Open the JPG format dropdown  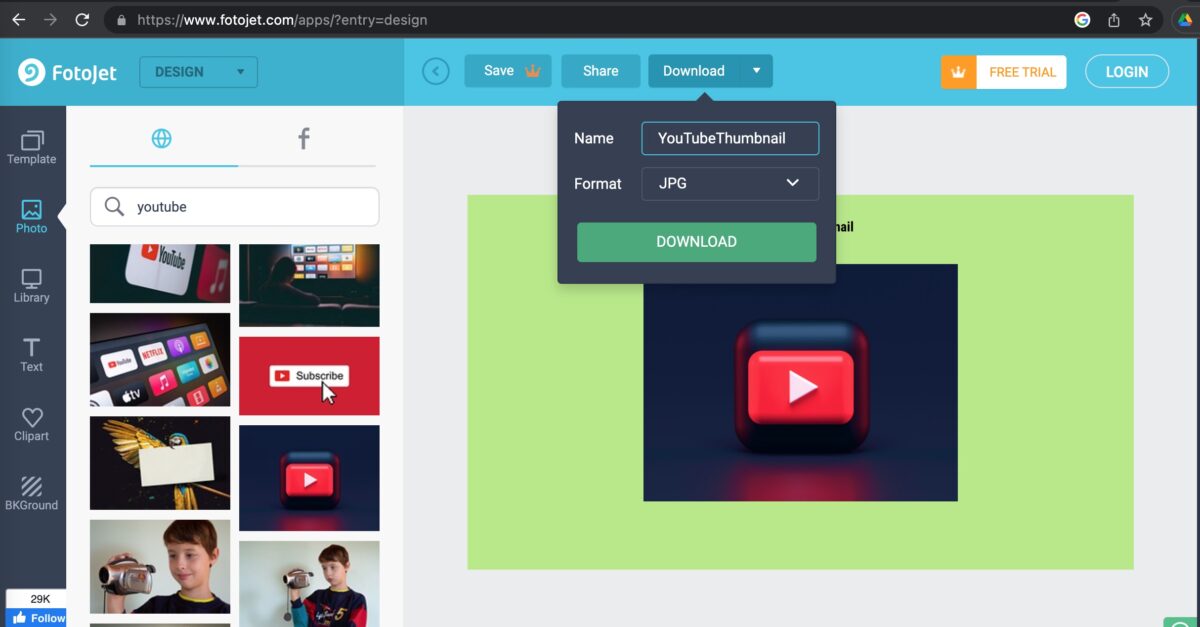pos(730,183)
